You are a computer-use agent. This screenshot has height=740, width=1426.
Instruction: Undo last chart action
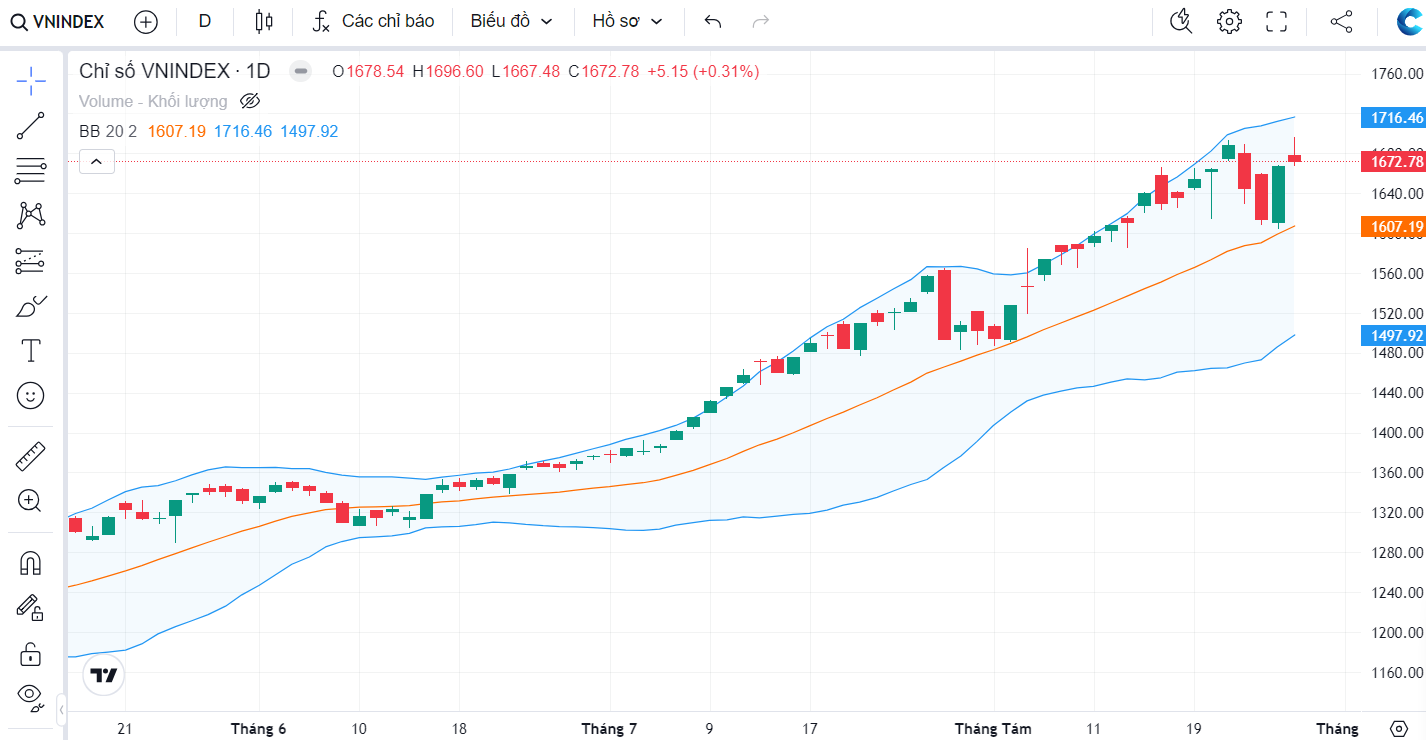pos(713,22)
